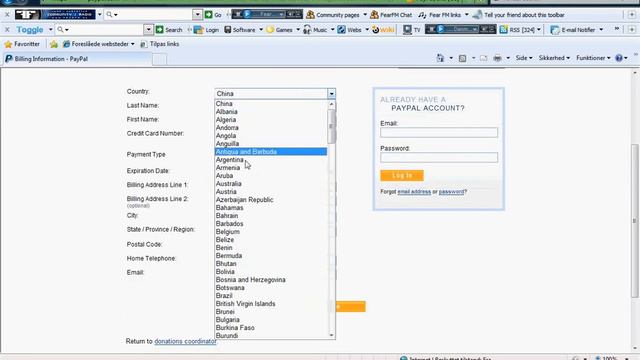This screenshot has height=360, width=640.
Task: Click the Login toolbar icon
Action: click(207, 30)
